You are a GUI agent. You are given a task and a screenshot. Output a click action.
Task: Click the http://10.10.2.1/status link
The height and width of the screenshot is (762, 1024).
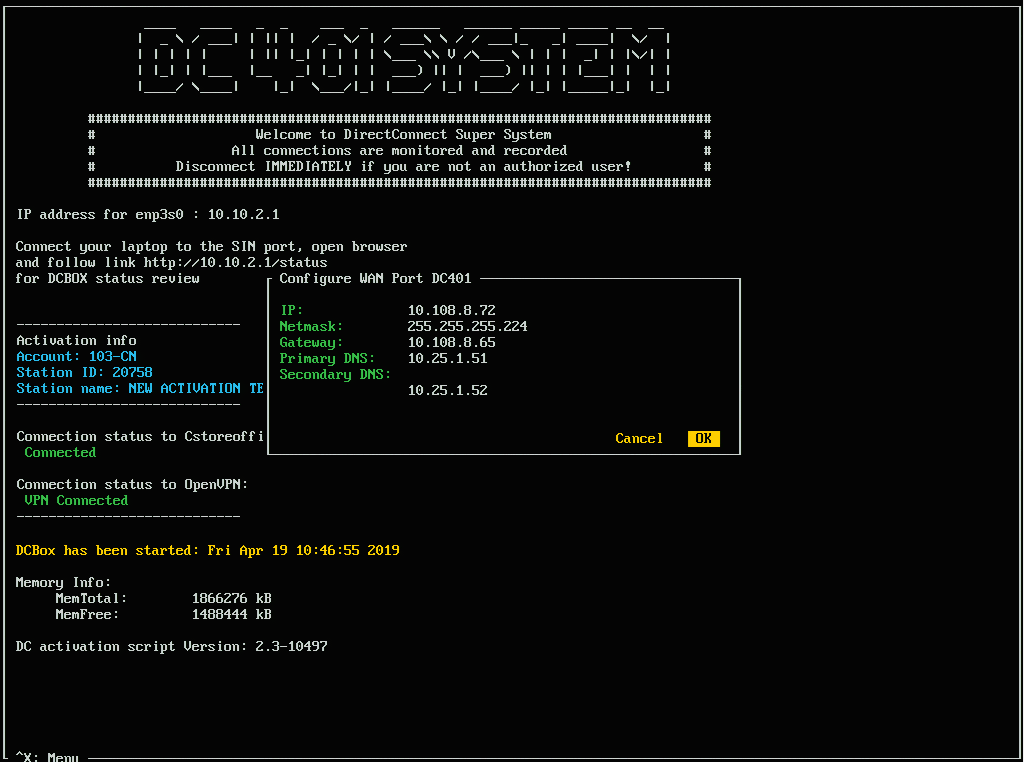coord(235,262)
